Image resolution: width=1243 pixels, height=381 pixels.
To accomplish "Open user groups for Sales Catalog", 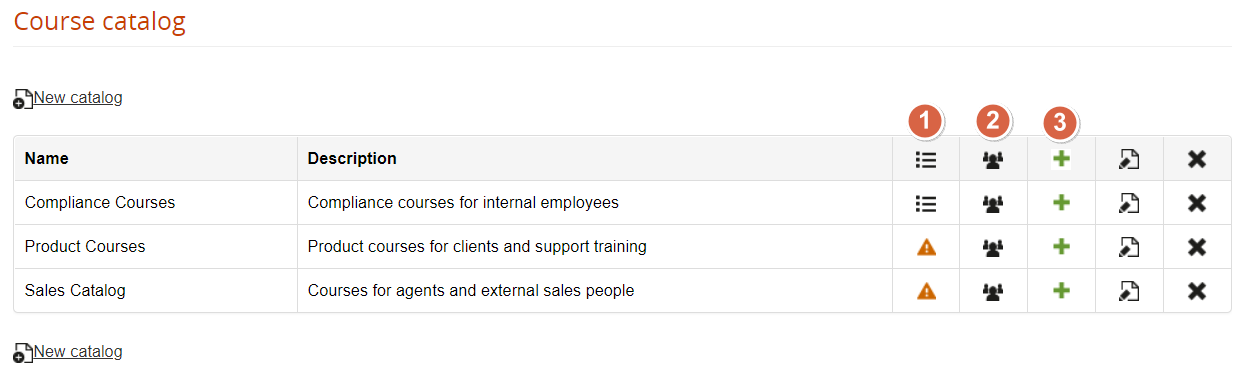I will 993,291.
